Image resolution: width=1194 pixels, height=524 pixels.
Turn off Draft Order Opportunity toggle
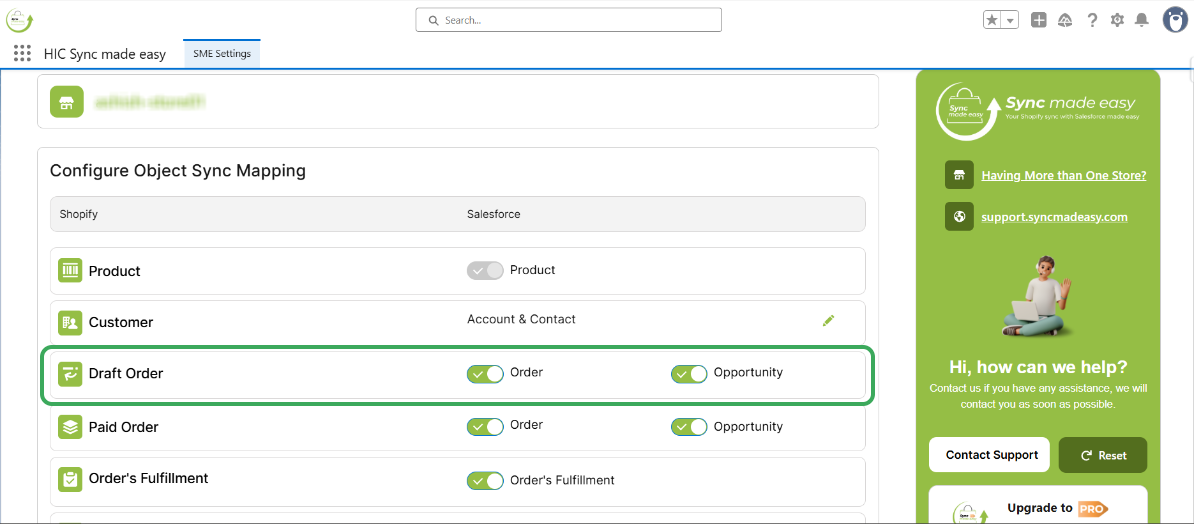[689, 373]
